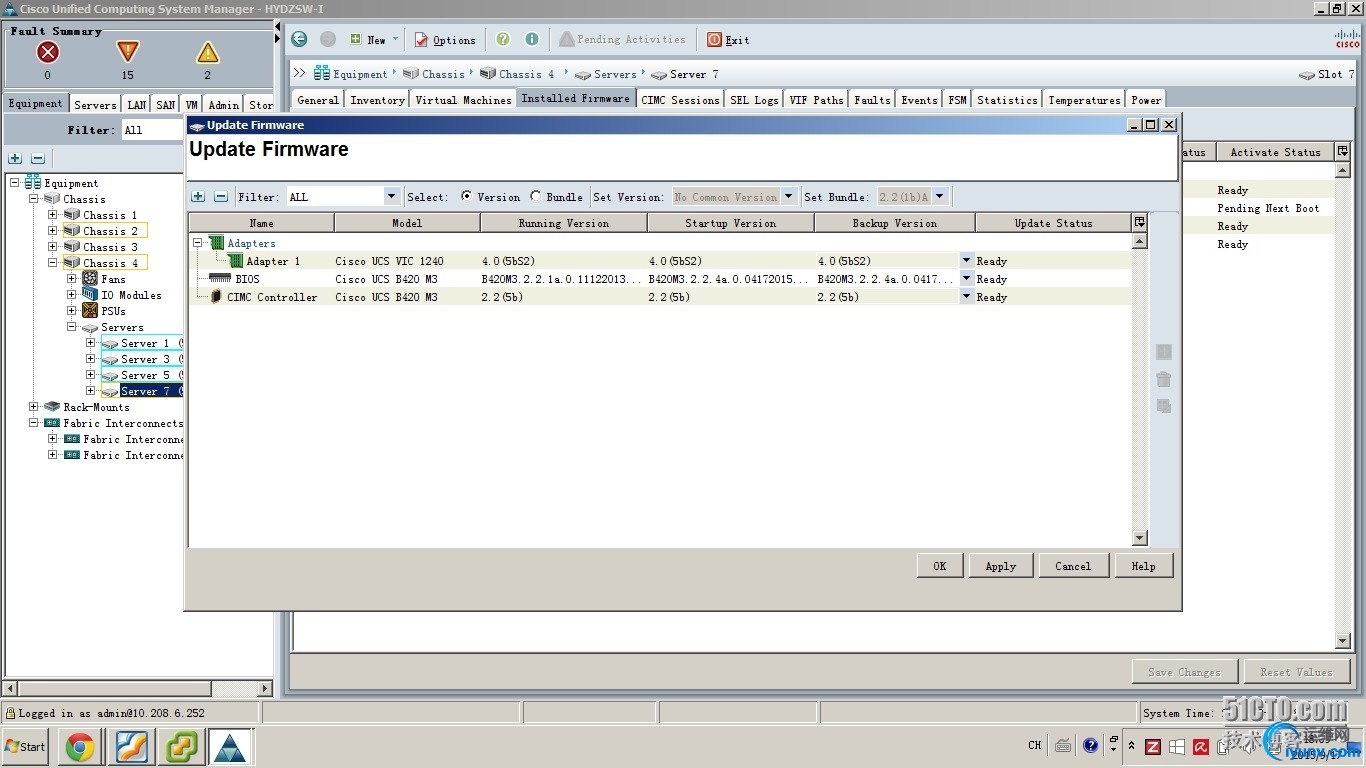Select the Bundle radio button
This screenshot has width=1366, height=768.
(x=536, y=196)
